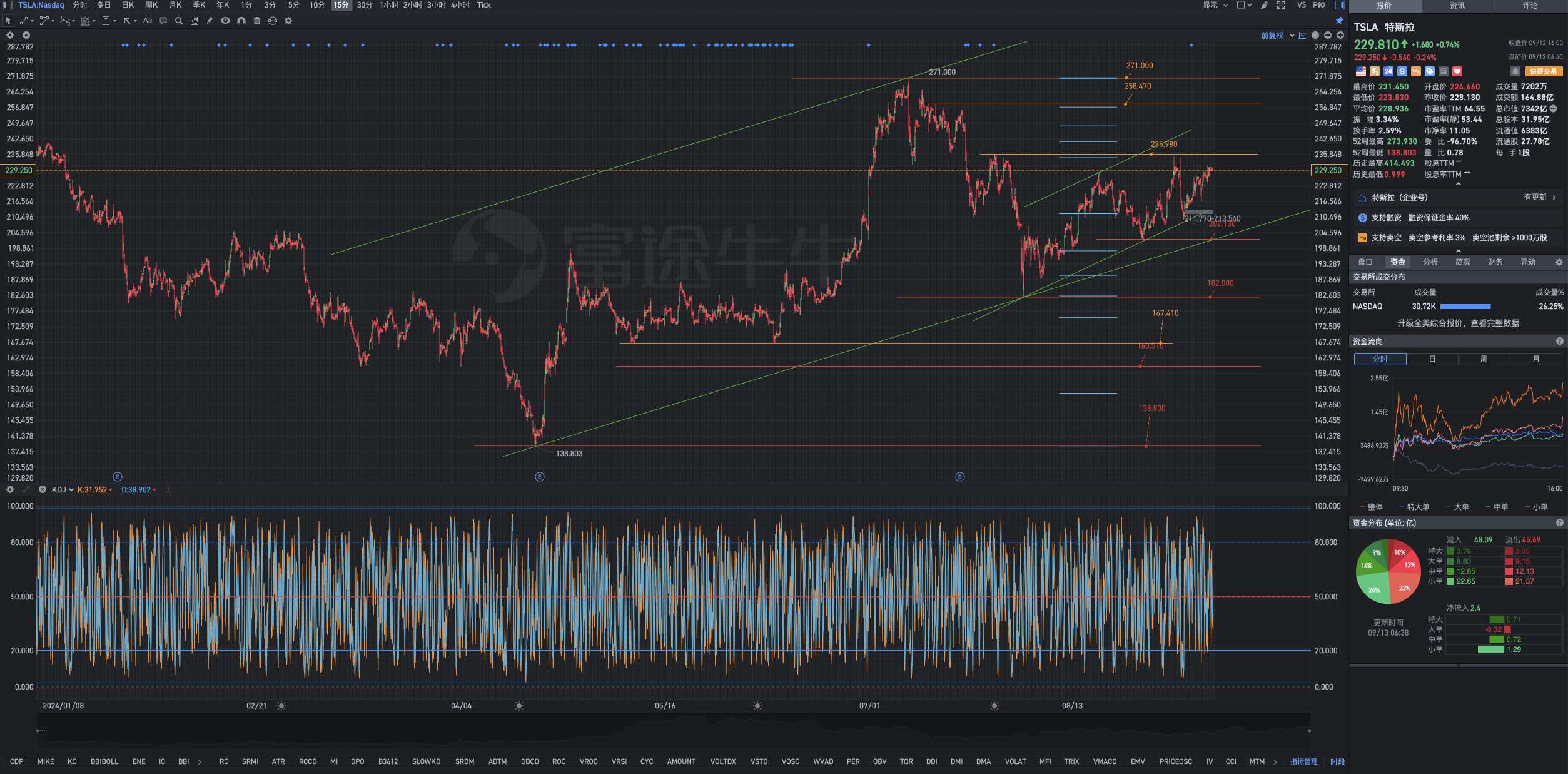Open main chart settings gear
This screenshot has height=774, width=1568.
pyautogui.click(x=10, y=35)
